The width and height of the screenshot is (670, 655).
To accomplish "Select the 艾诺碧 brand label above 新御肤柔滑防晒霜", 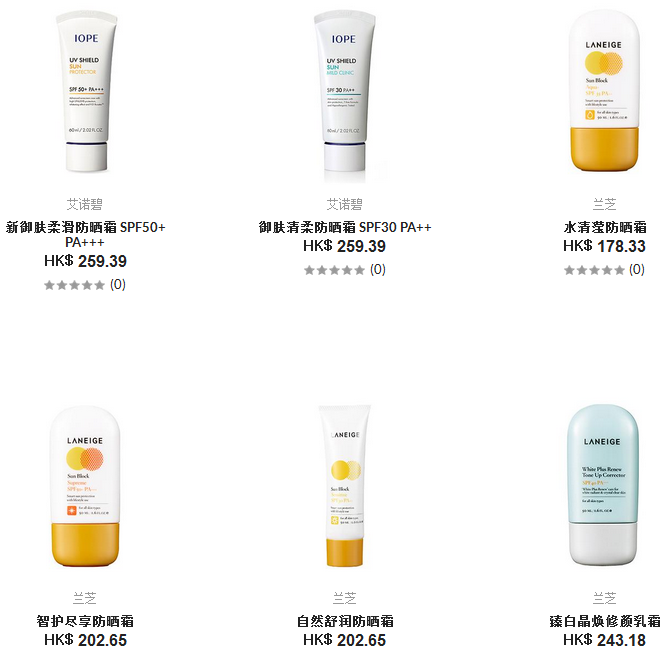I will (x=85, y=204).
